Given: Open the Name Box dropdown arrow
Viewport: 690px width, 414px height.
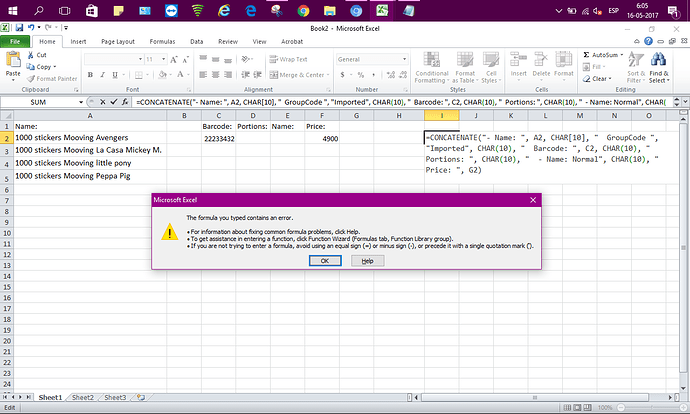Looking at the screenshot, I should 81,102.
